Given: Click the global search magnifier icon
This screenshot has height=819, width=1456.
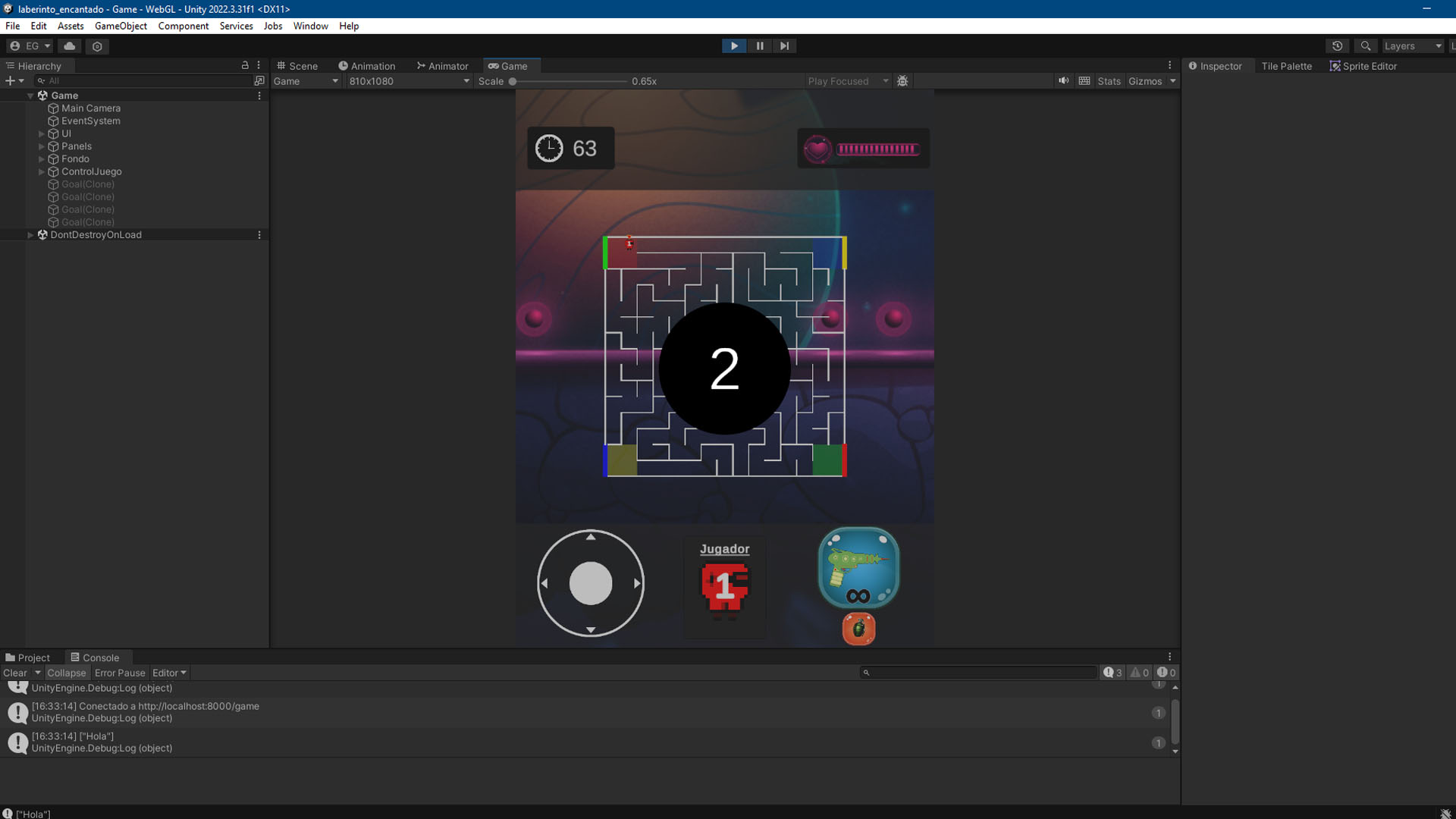Looking at the screenshot, I should pos(1365,46).
